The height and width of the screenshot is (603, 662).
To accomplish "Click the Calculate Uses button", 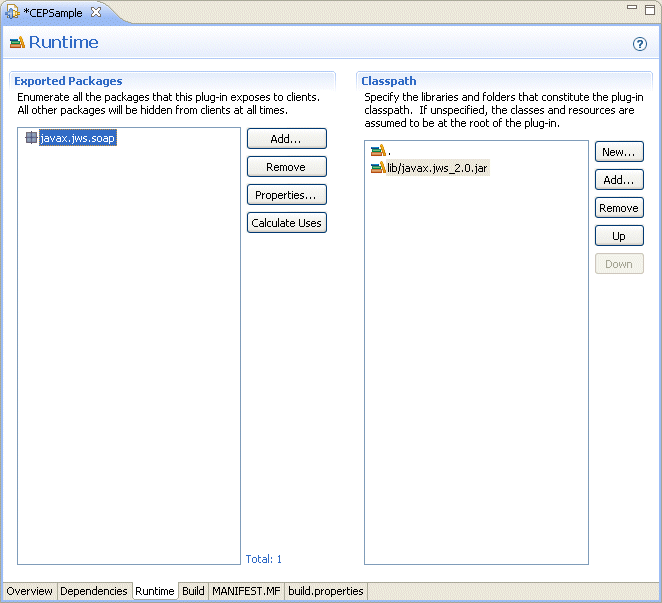I will pos(287,223).
